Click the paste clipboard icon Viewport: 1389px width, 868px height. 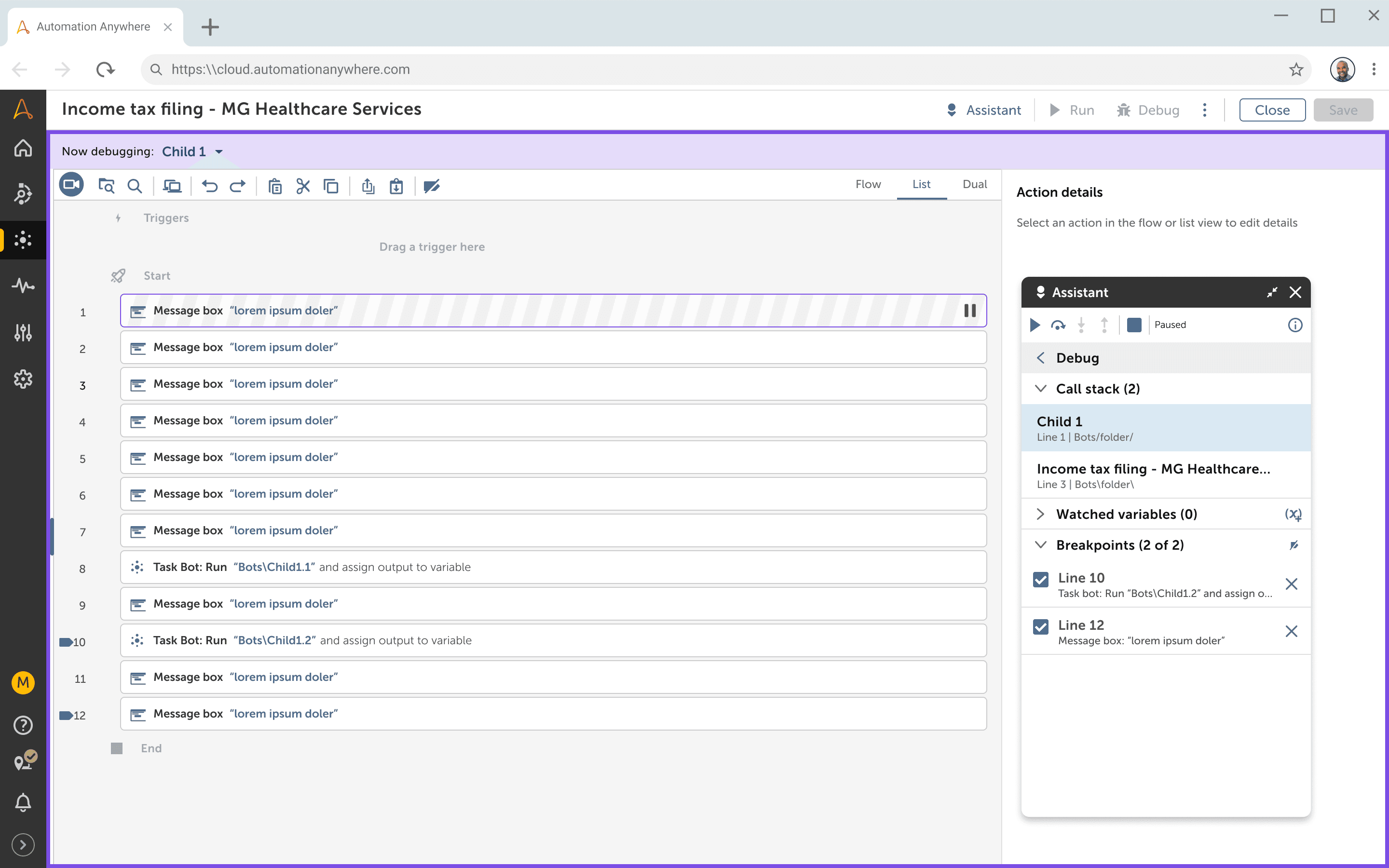click(275, 186)
